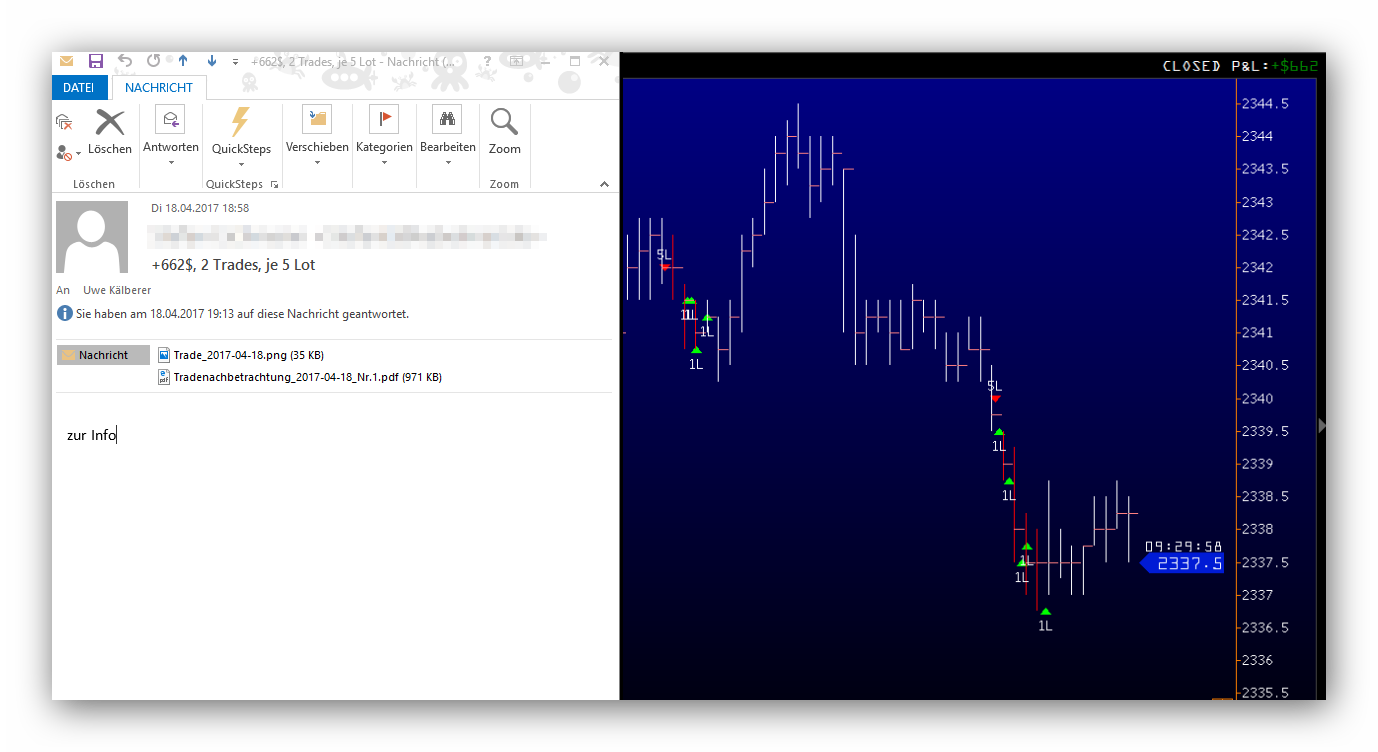The height and width of the screenshot is (752, 1378).
Task: Click the info icon in the reply notice
Action: 65,314
